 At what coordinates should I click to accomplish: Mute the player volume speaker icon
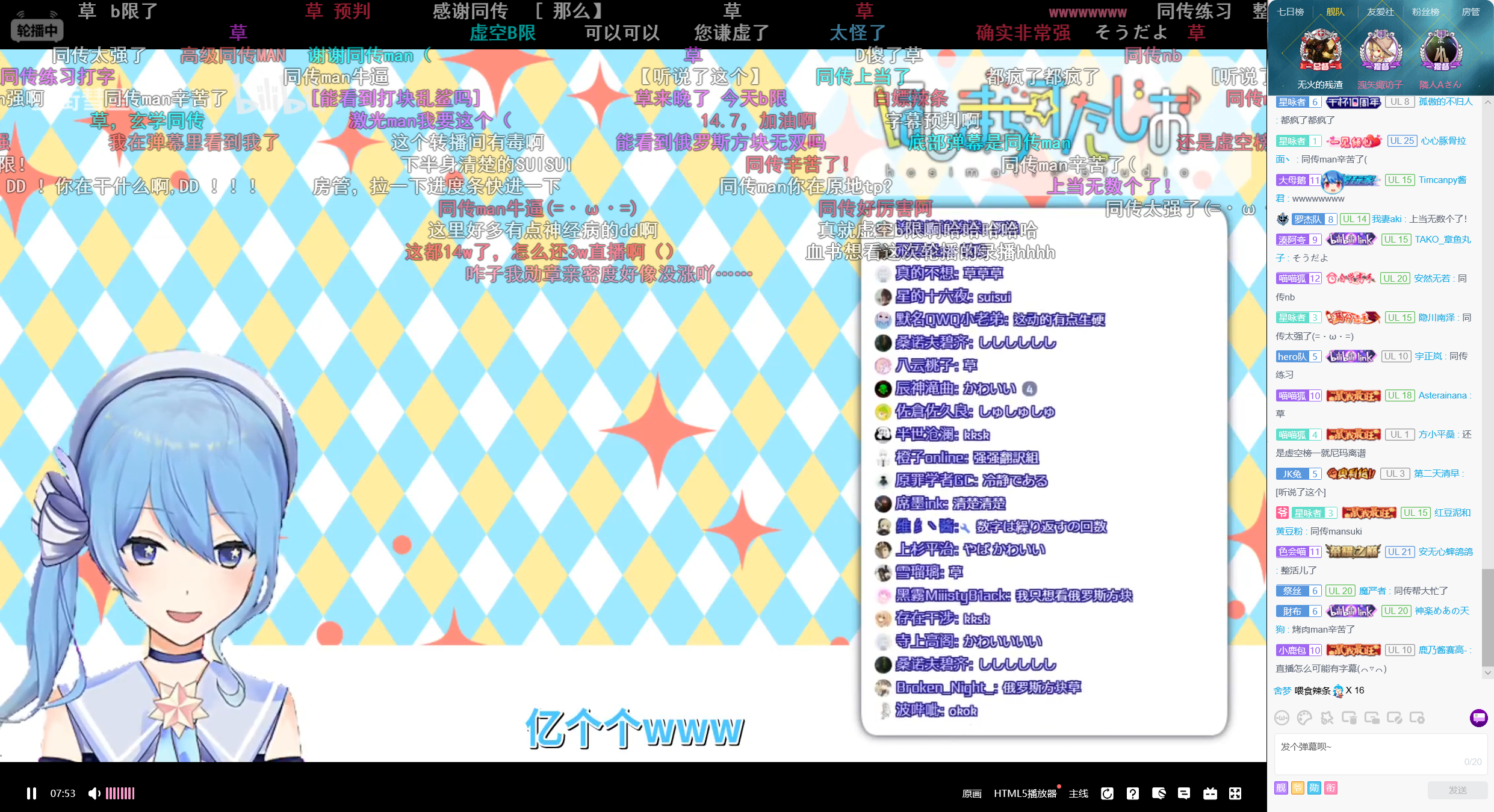(x=94, y=793)
